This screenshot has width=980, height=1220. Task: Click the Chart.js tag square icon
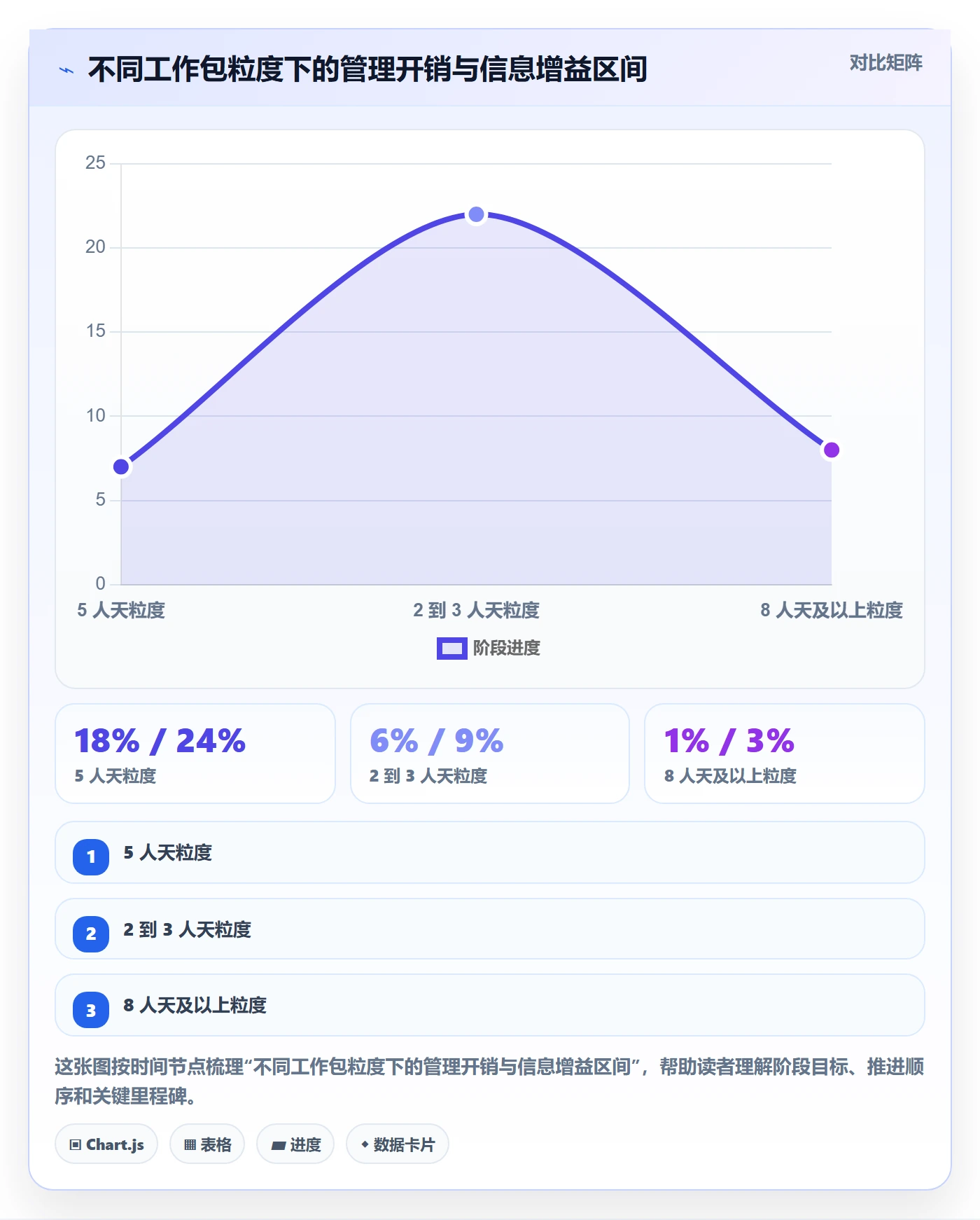click(x=76, y=1145)
